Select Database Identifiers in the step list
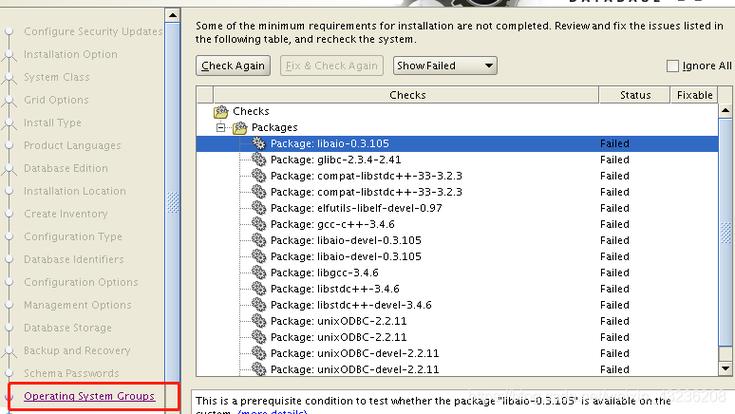This screenshot has height=414, width=735. pyautogui.click(x=74, y=259)
